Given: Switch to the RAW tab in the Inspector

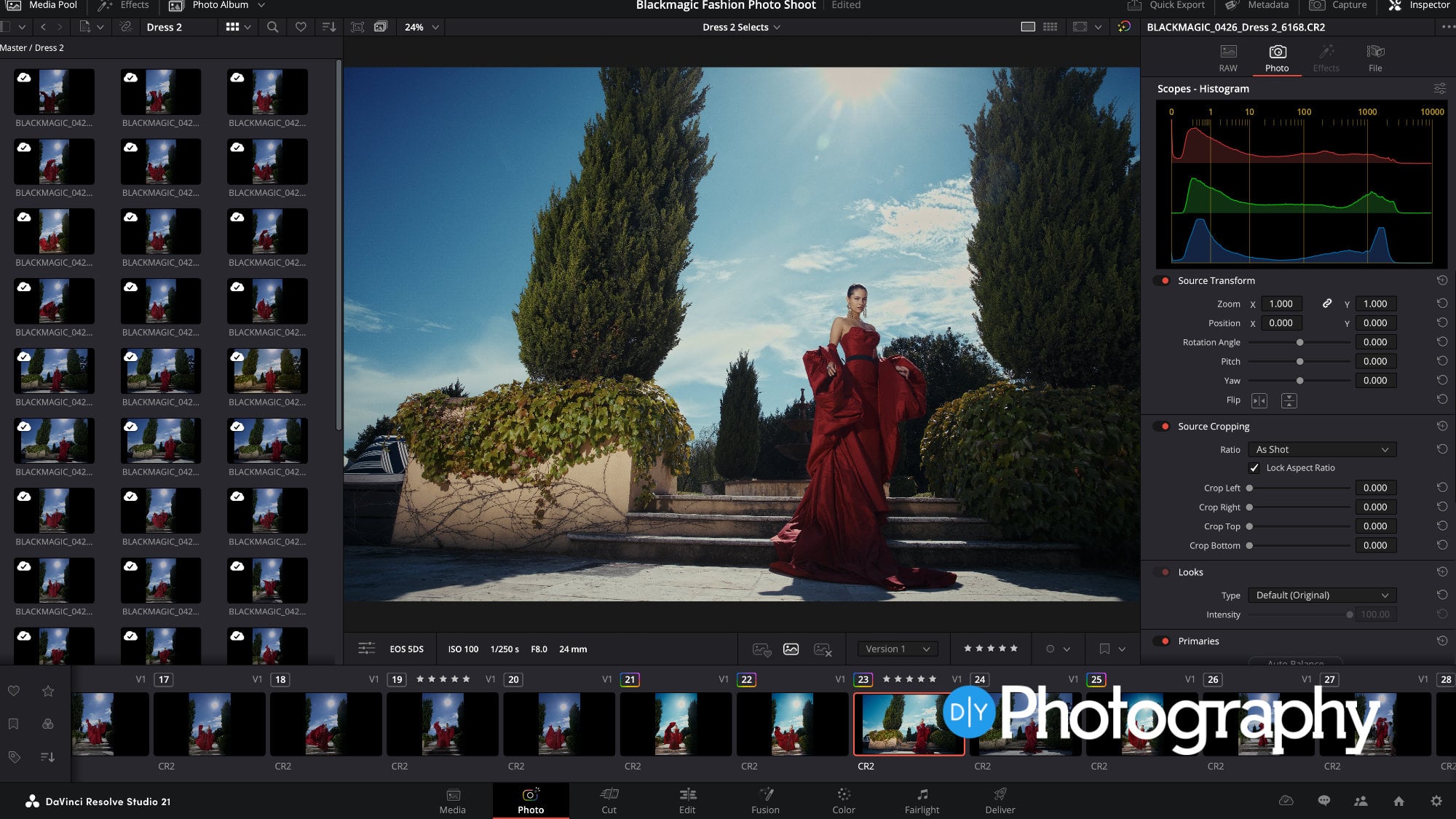Looking at the screenshot, I should coord(1228,58).
